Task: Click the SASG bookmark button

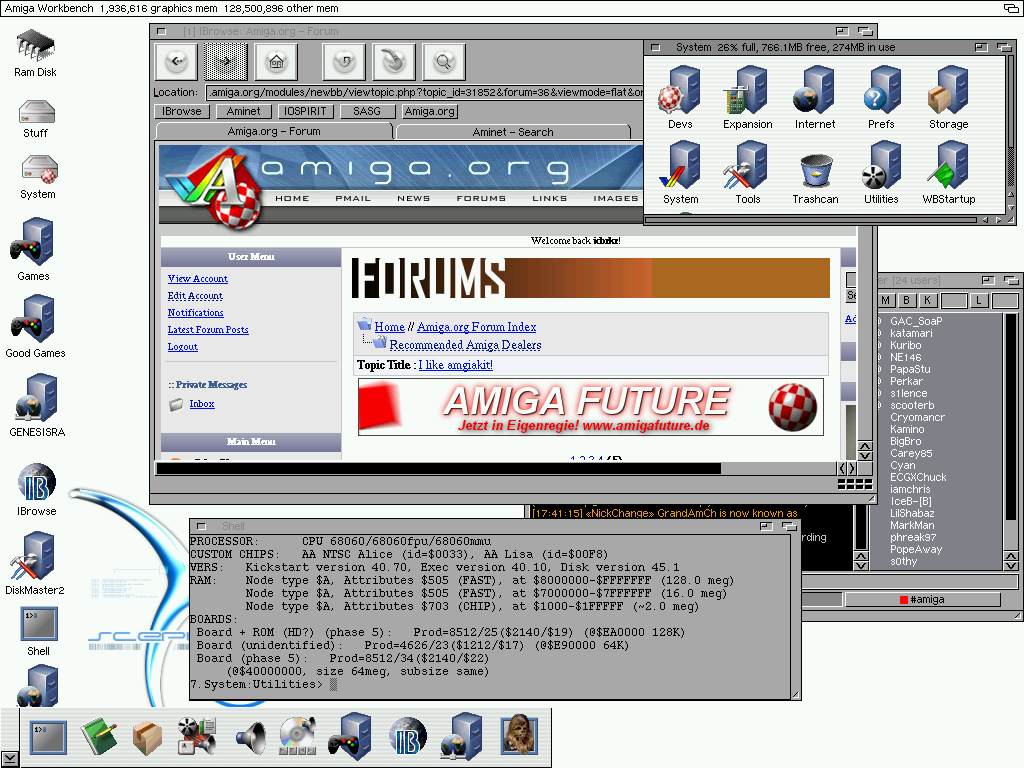Action: (366, 112)
